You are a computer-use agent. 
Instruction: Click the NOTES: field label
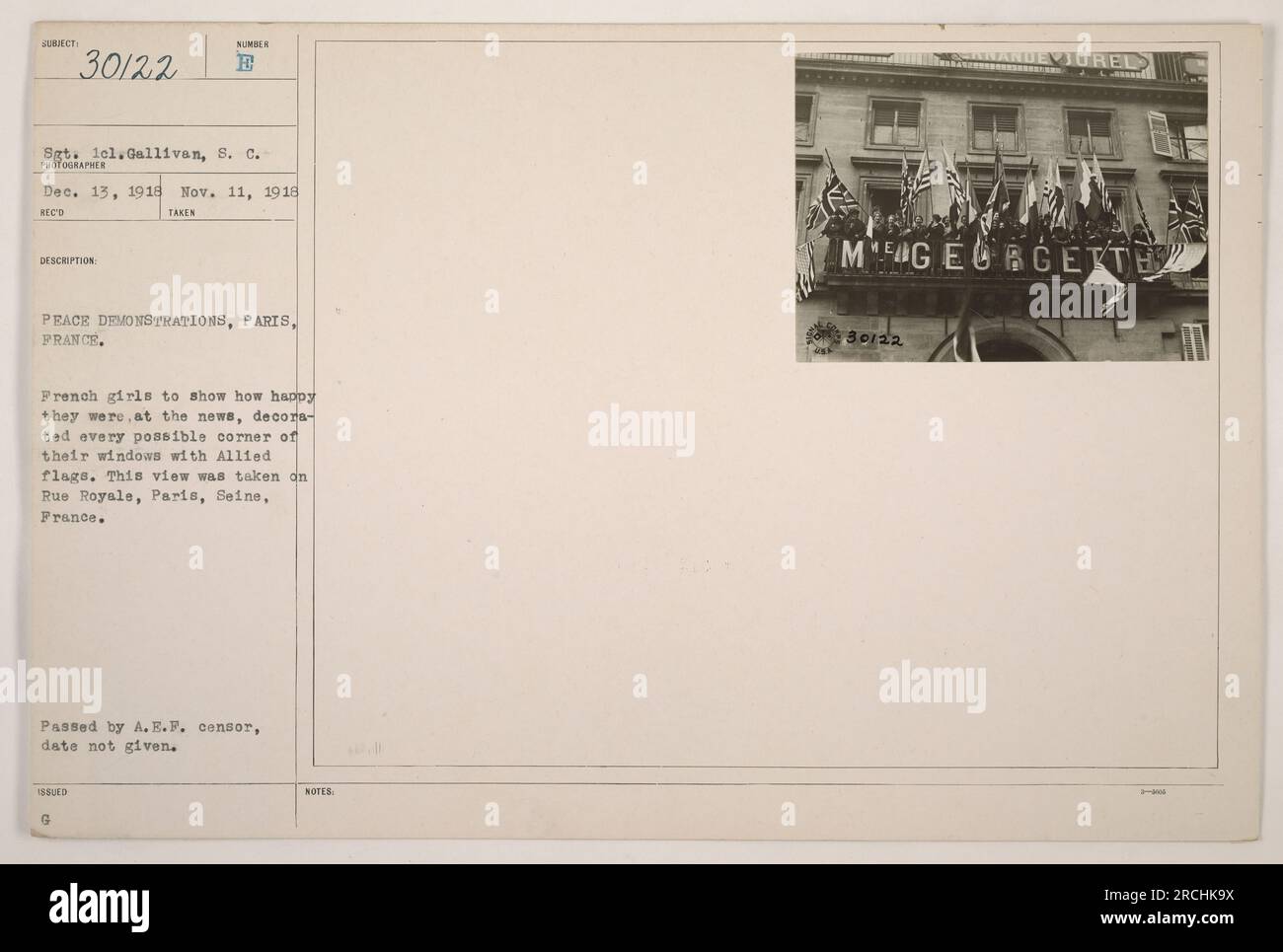pyautogui.click(x=320, y=791)
